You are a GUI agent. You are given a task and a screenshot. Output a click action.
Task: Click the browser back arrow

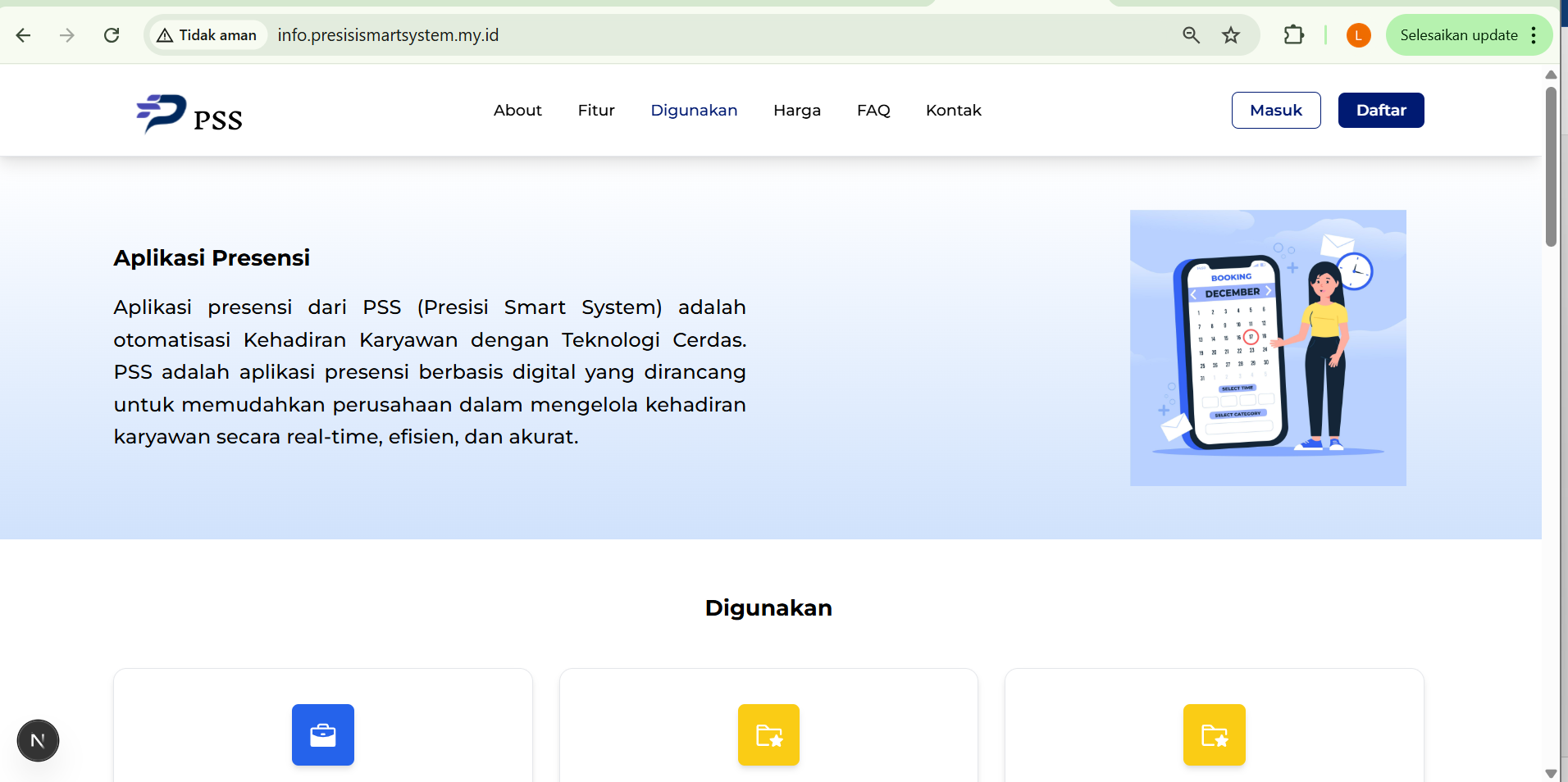[x=23, y=34]
